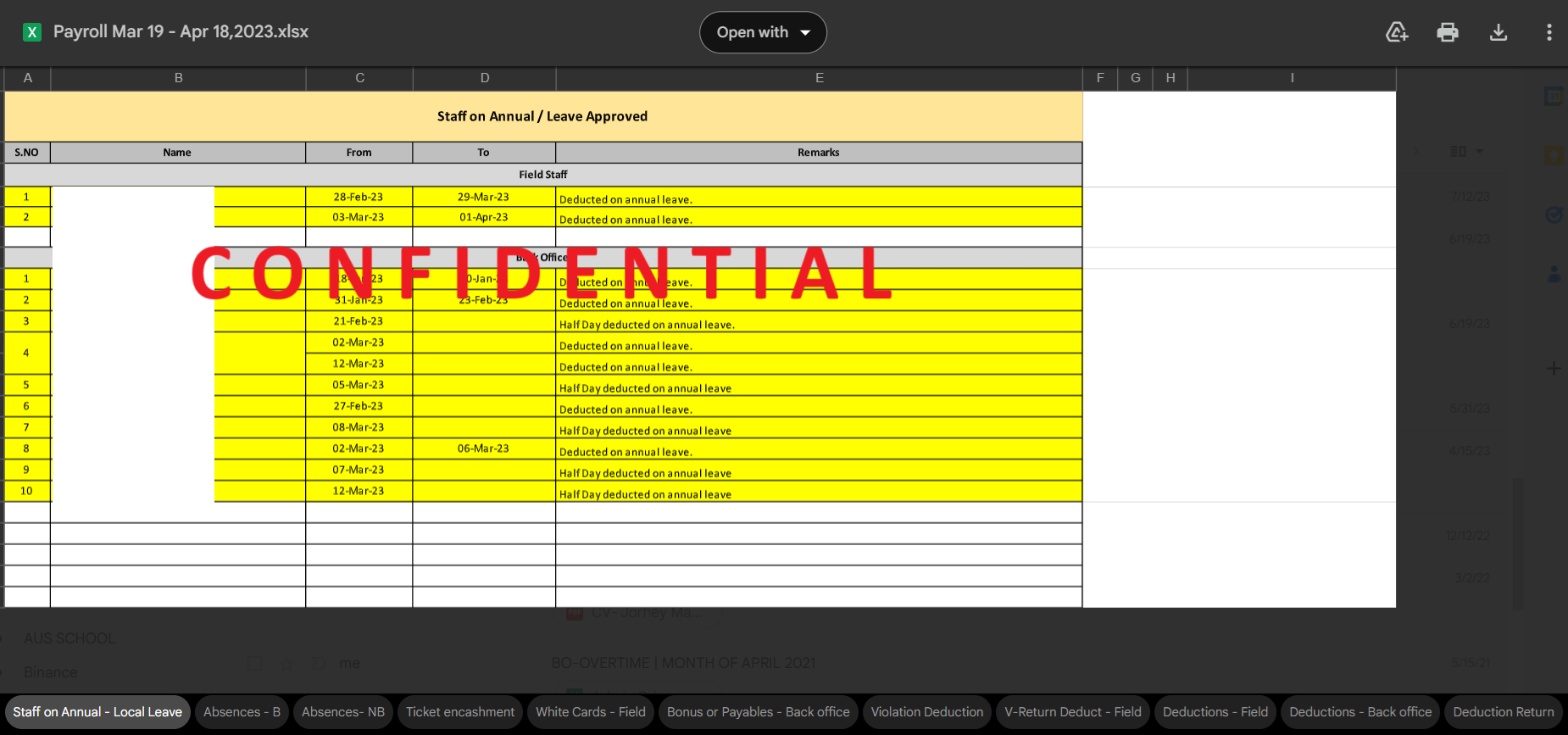Print the spreadsheet
This screenshot has height=735, width=1568.
[x=1448, y=32]
